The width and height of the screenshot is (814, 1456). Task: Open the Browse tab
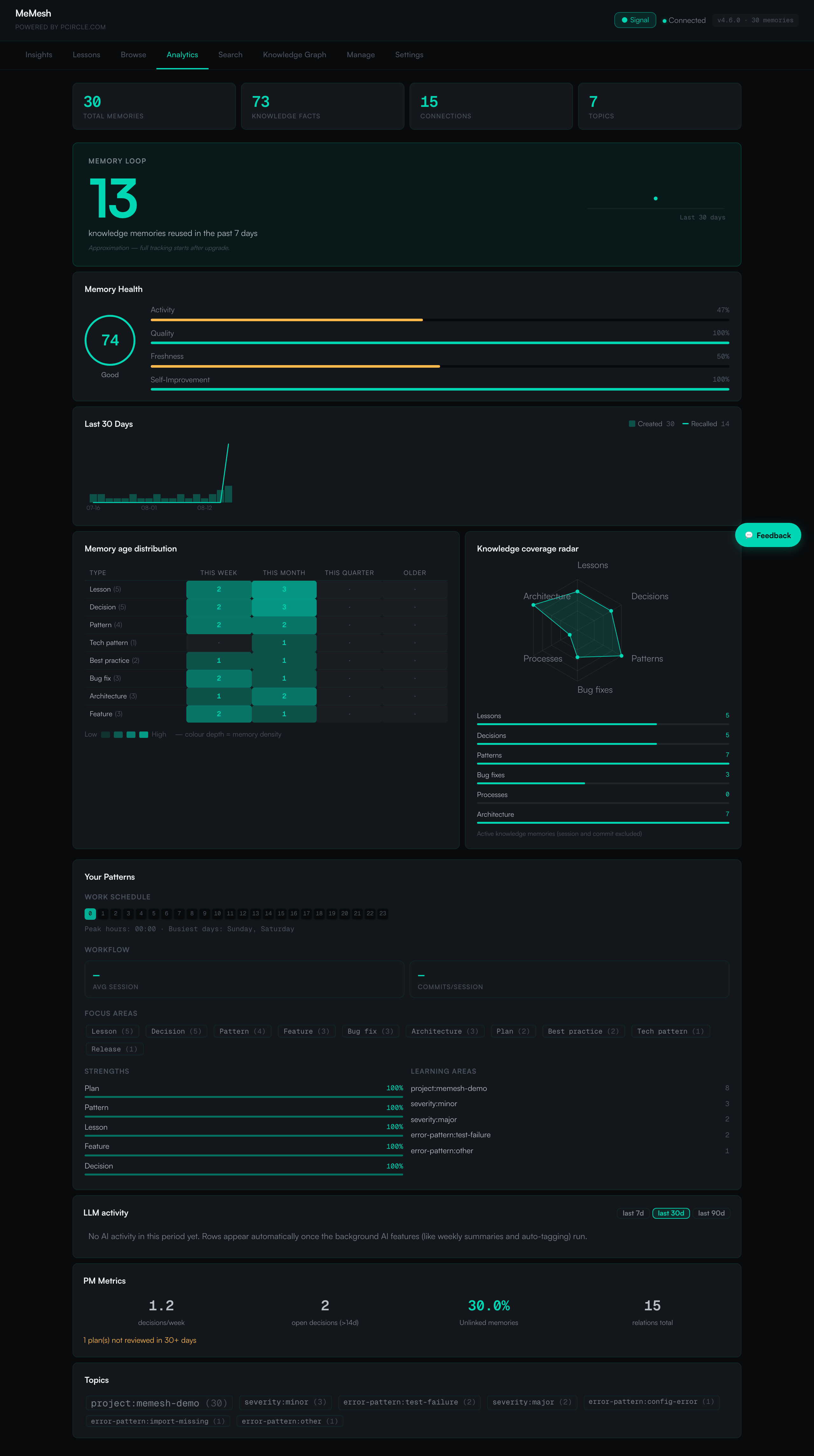pyautogui.click(x=134, y=55)
